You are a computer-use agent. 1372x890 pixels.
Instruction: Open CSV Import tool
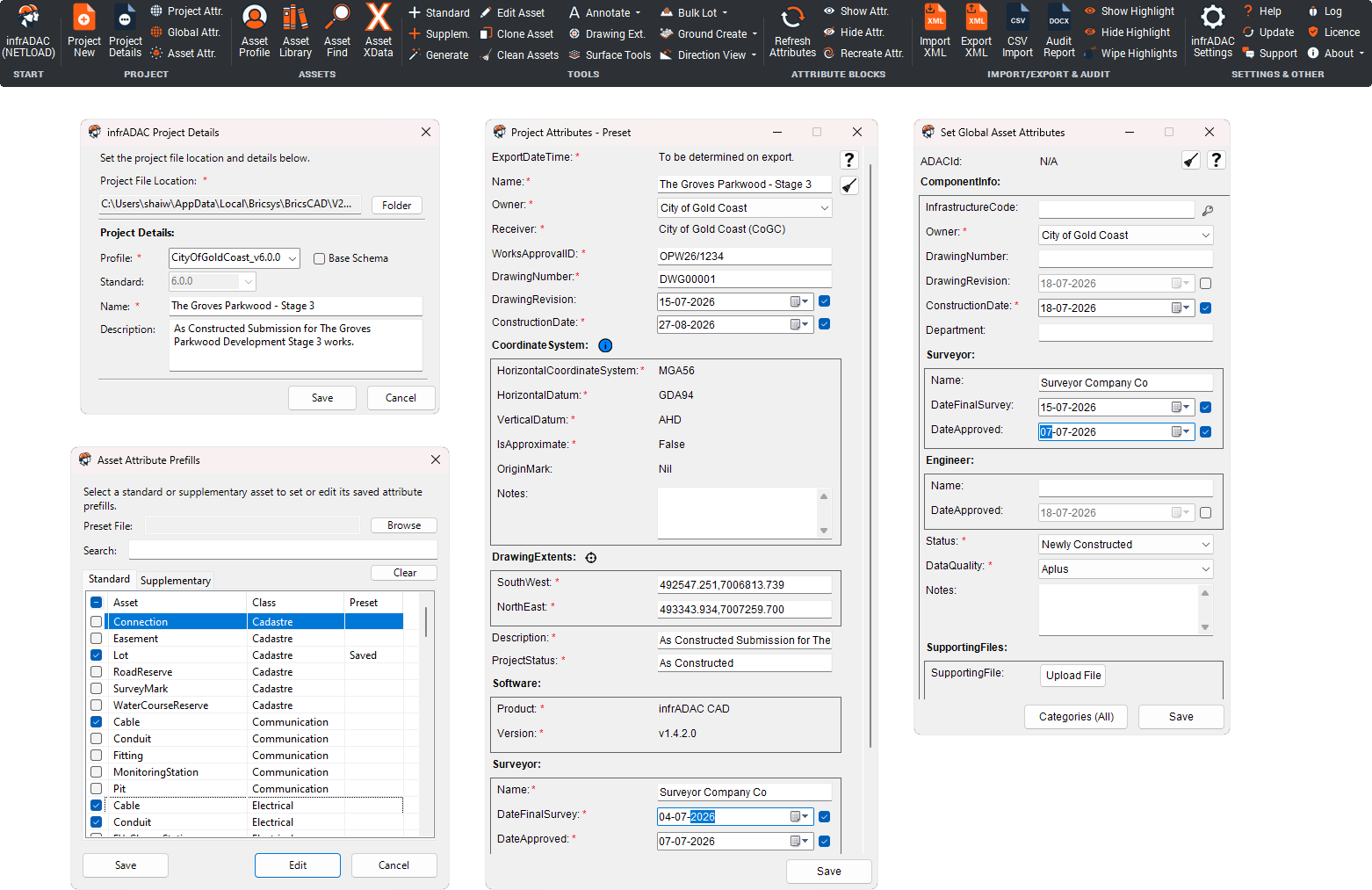(x=1017, y=31)
